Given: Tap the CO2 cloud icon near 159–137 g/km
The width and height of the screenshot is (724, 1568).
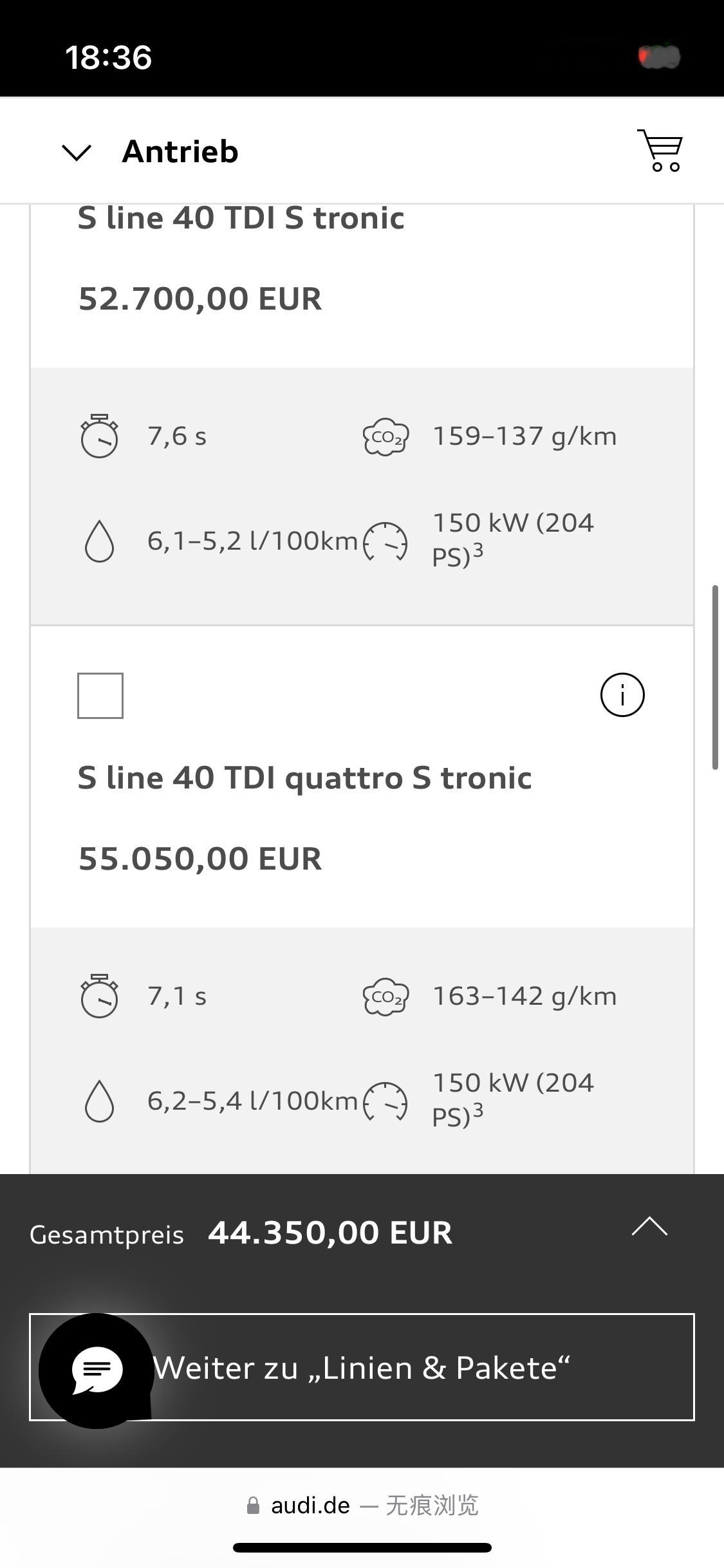Looking at the screenshot, I should [385, 436].
